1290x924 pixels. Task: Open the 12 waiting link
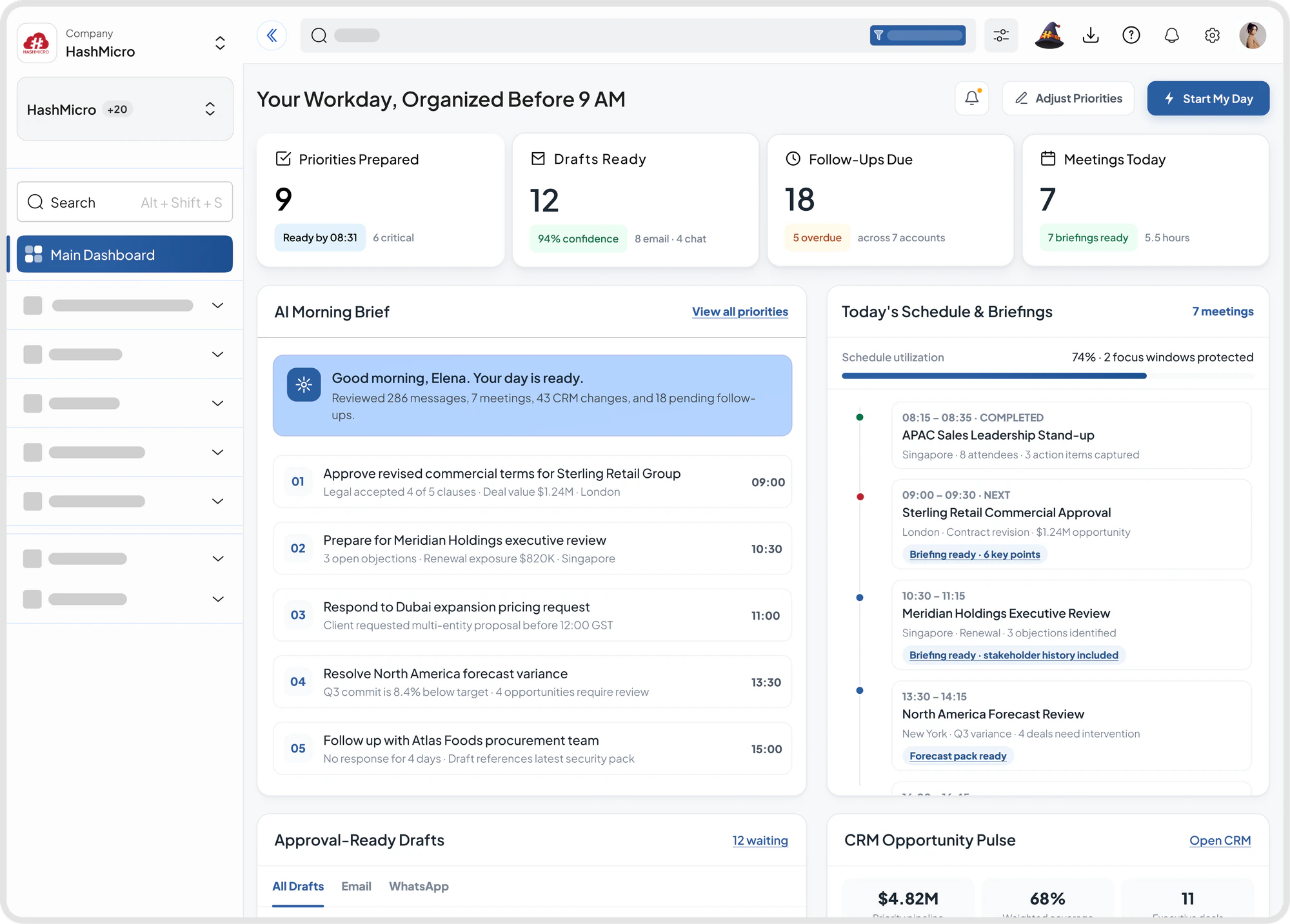pos(760,840)
